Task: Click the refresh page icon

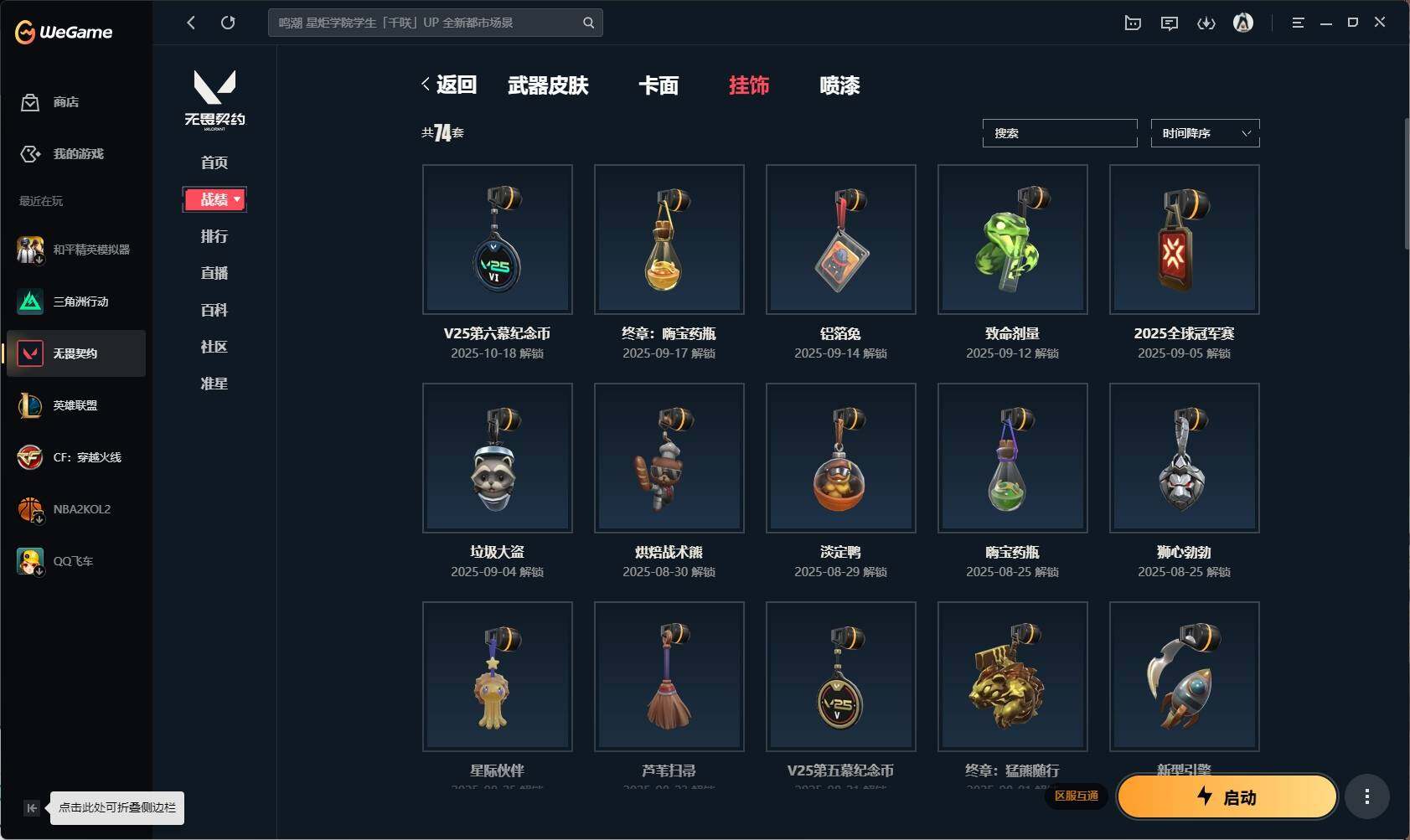Action: click(228, 23)
